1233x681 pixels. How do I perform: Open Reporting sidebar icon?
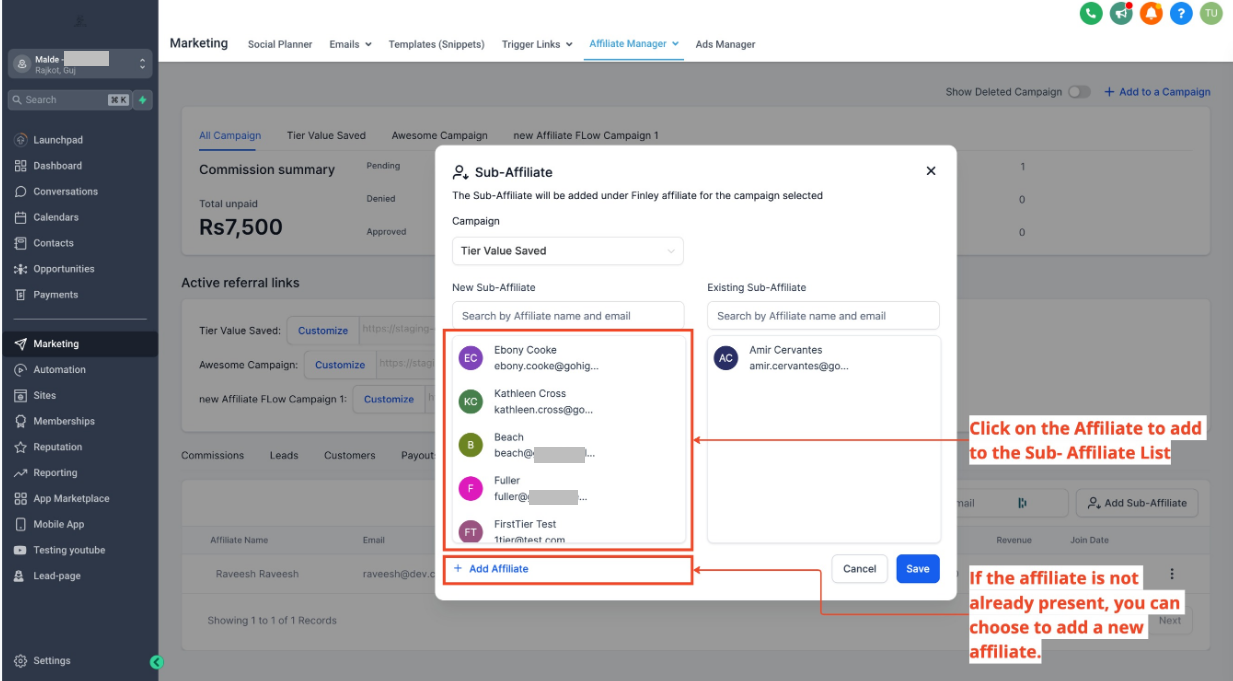coord(20,473)
